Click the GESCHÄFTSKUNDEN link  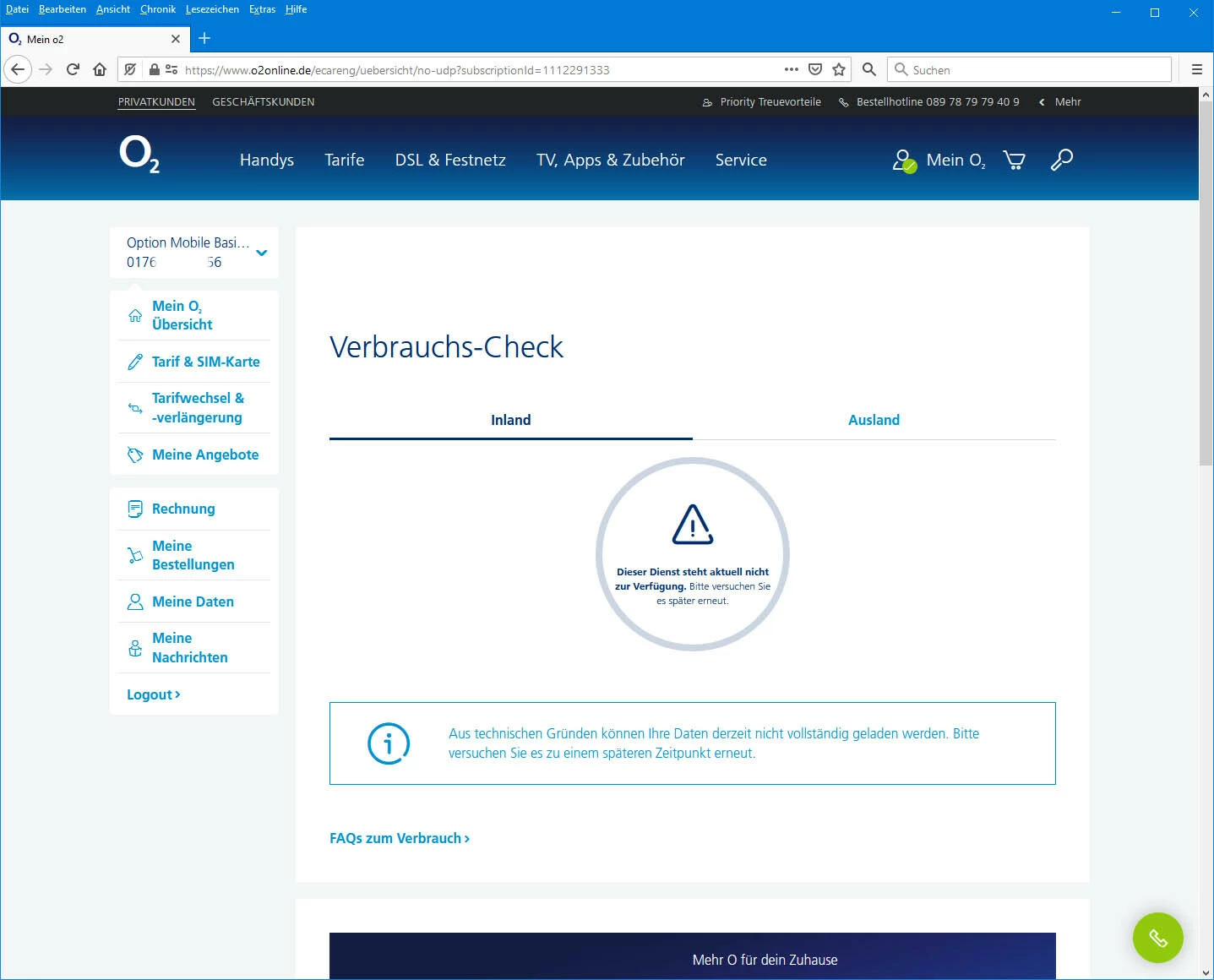click(x=264, y=101)
